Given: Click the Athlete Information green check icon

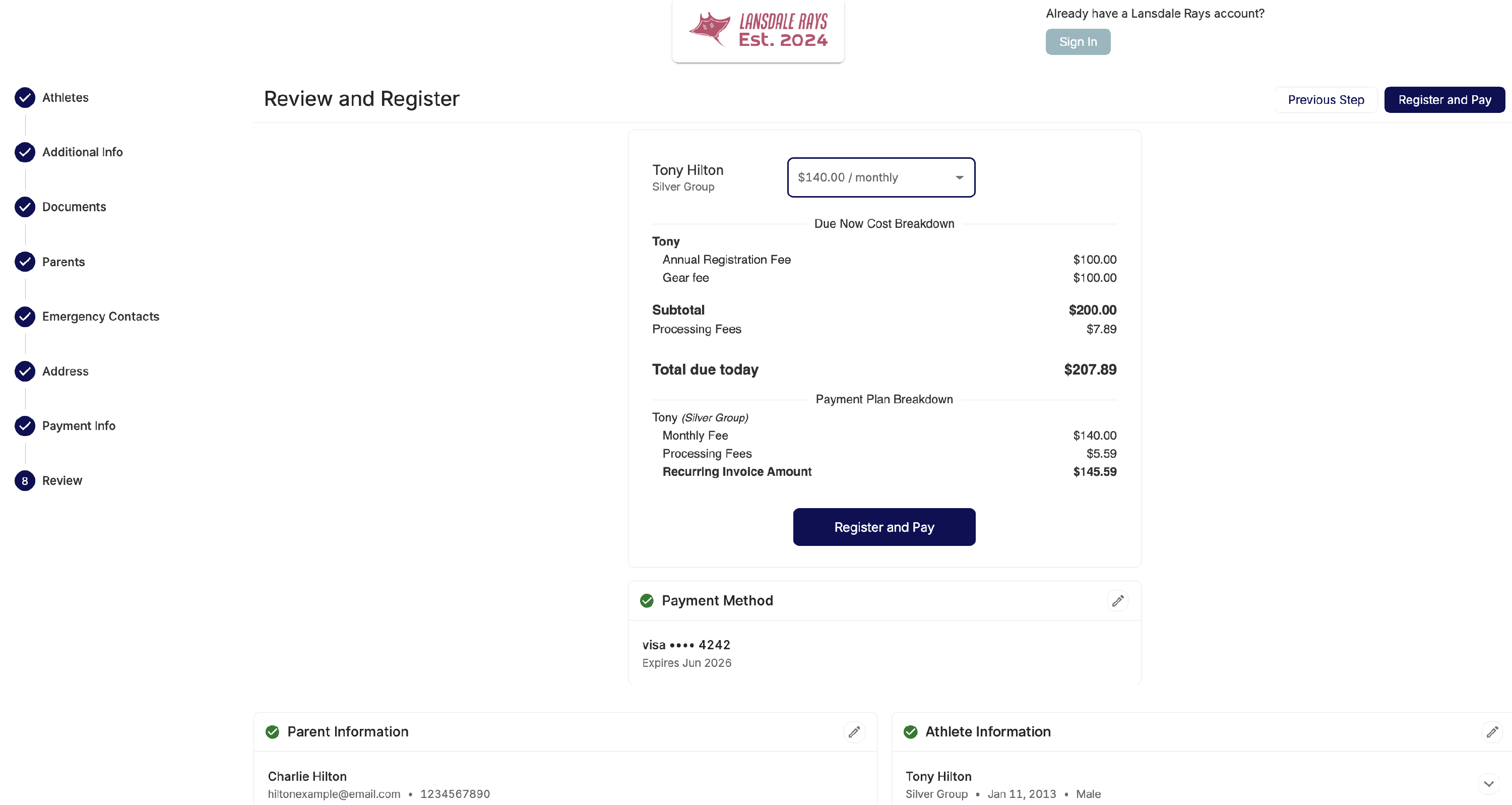Looking at the screenshot, I should (910, 731).
